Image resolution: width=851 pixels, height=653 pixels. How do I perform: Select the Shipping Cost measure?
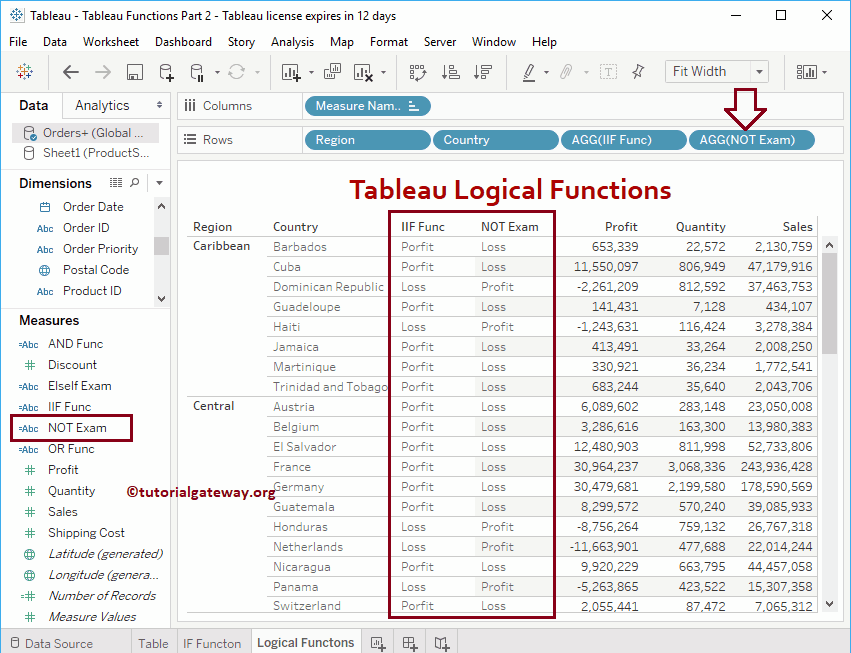tap(86, 532)
